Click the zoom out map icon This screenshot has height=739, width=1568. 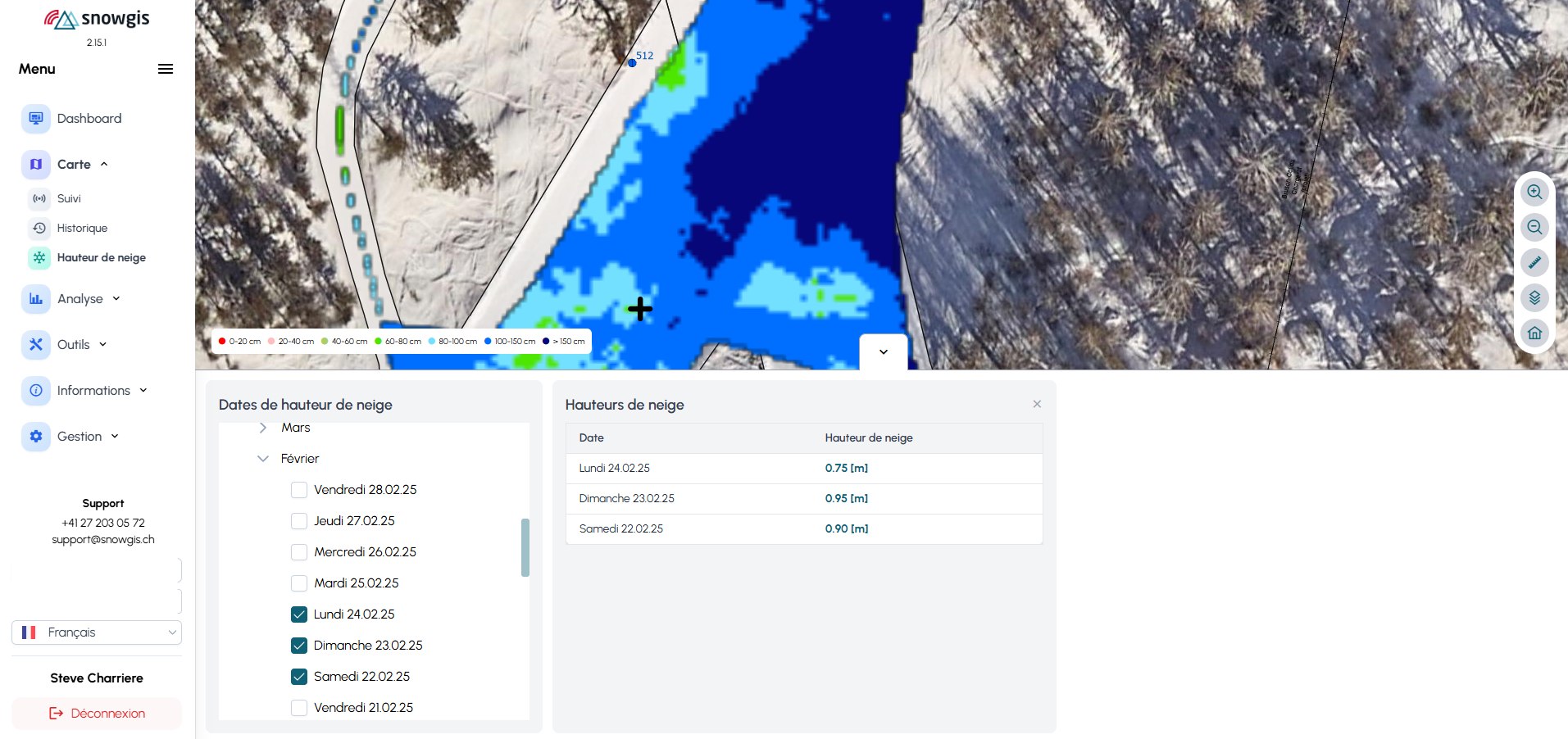click(1534, 227)
